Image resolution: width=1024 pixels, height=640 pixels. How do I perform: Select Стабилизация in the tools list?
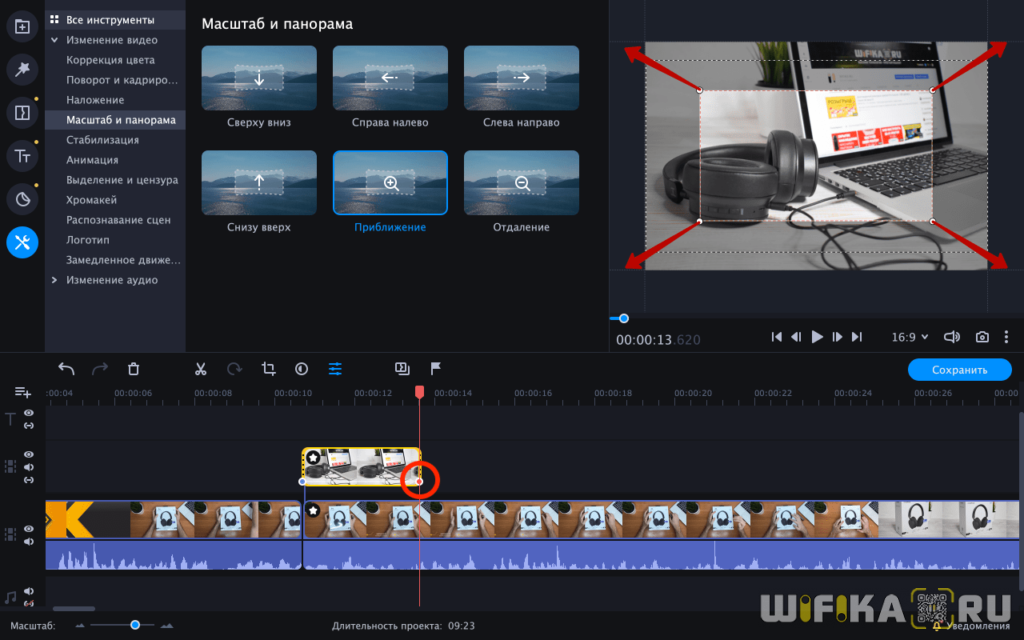[x=102, y=140]
